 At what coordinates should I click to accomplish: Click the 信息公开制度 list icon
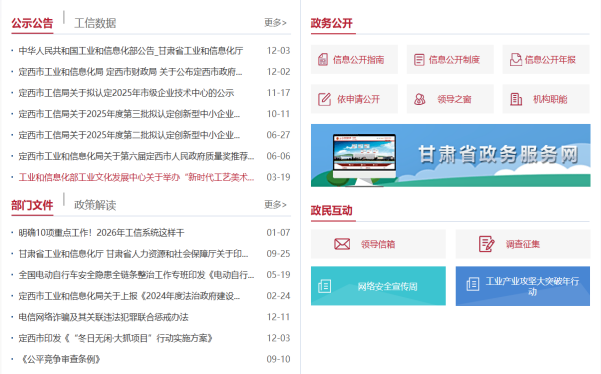point(419,59)
